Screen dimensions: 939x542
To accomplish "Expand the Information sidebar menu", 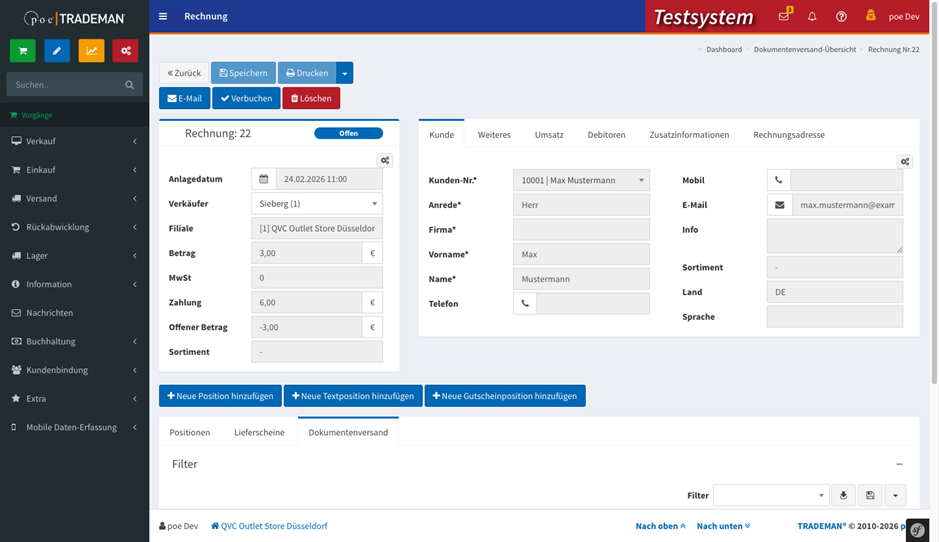I will [74, 284].
